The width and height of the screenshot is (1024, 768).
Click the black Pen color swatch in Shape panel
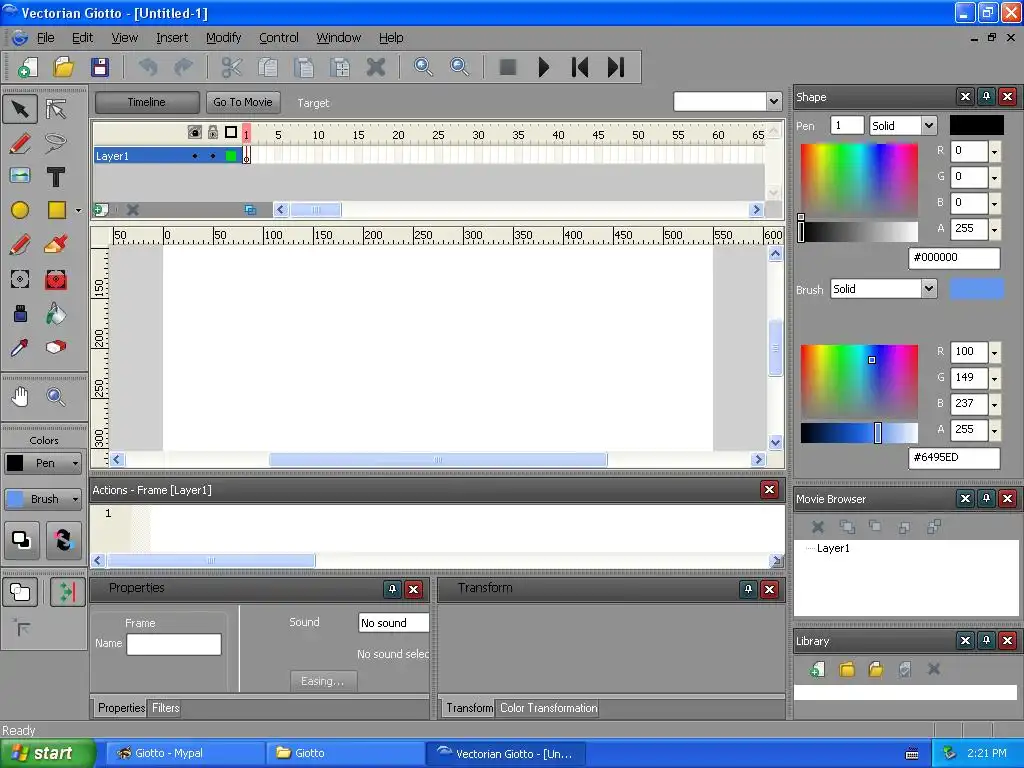pyautogui.click(x=976, y=125)
